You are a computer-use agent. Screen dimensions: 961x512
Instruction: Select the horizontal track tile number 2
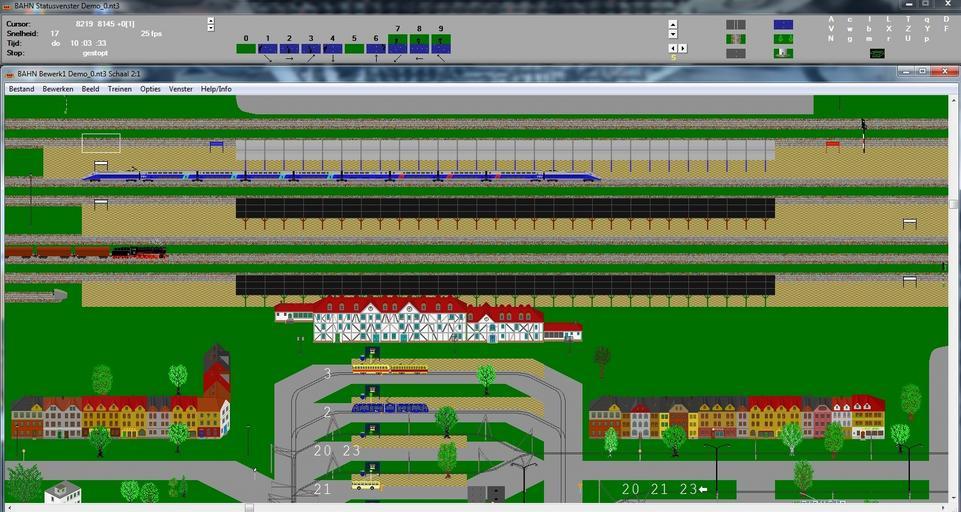pos(289,48)
